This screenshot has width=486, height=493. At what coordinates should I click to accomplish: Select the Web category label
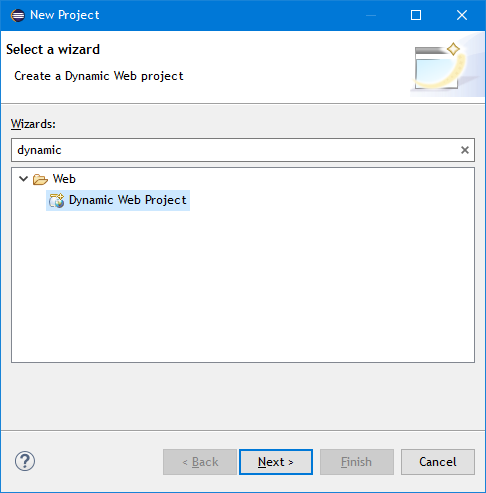pyautogui.click(x=64, y=179)
